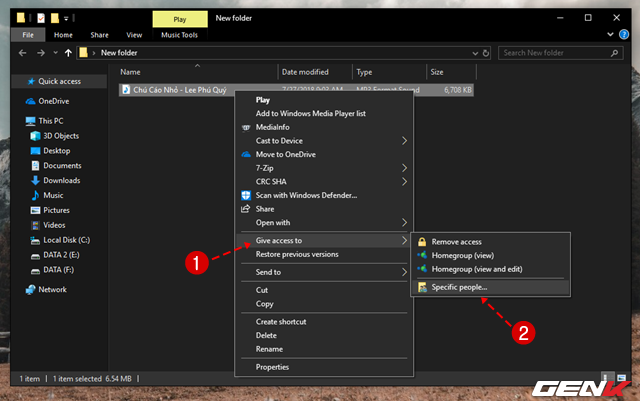Click the Back arrow in the address bar
Image resolution: width=640 pixels, height=401 pixels.
pyautogui.click(x=22, y=52)
